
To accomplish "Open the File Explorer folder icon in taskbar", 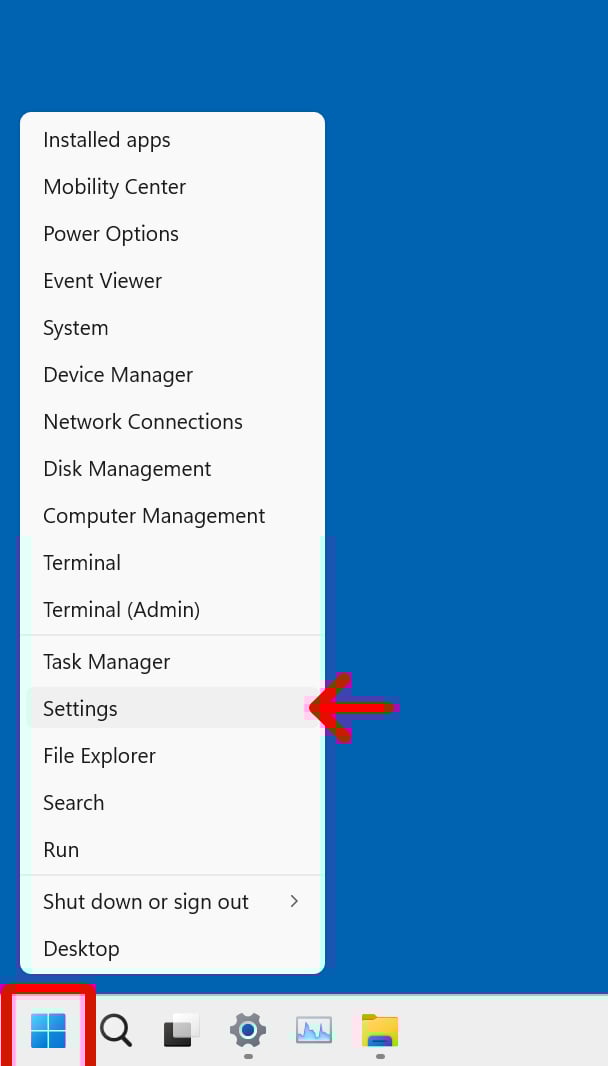I will pos(380,1029).
